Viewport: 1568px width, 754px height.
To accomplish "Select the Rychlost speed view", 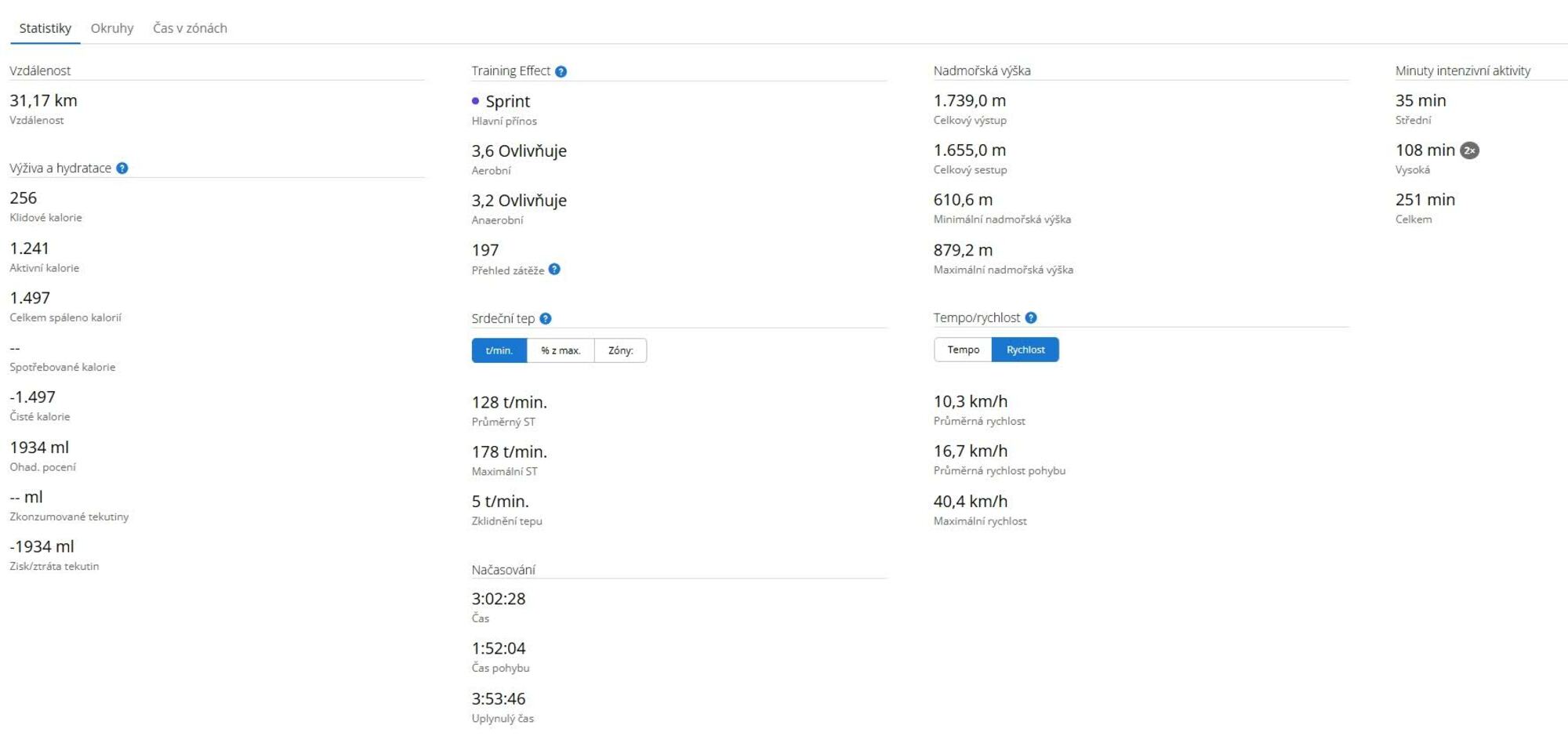I will coord(1025,350).
